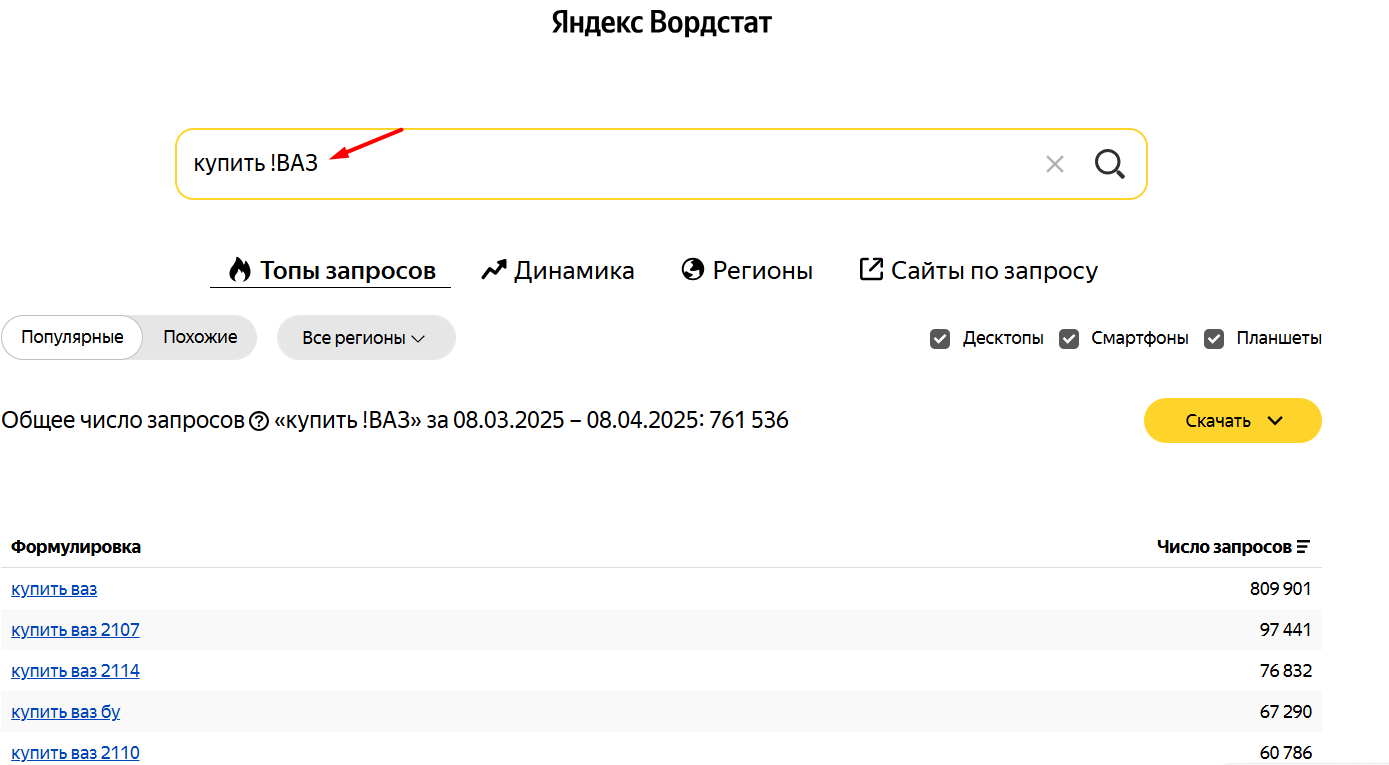This screenshot has height=765, width=1389.
Task: Click the 67 290 request count
Action: [x=1286, y=712]
